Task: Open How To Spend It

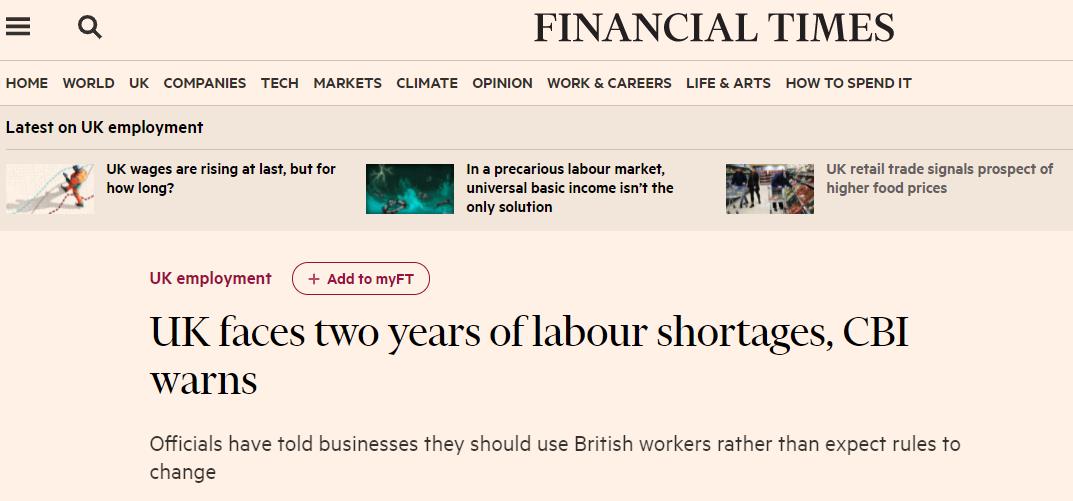Action: pyautogui.click(x=848, y=83)
